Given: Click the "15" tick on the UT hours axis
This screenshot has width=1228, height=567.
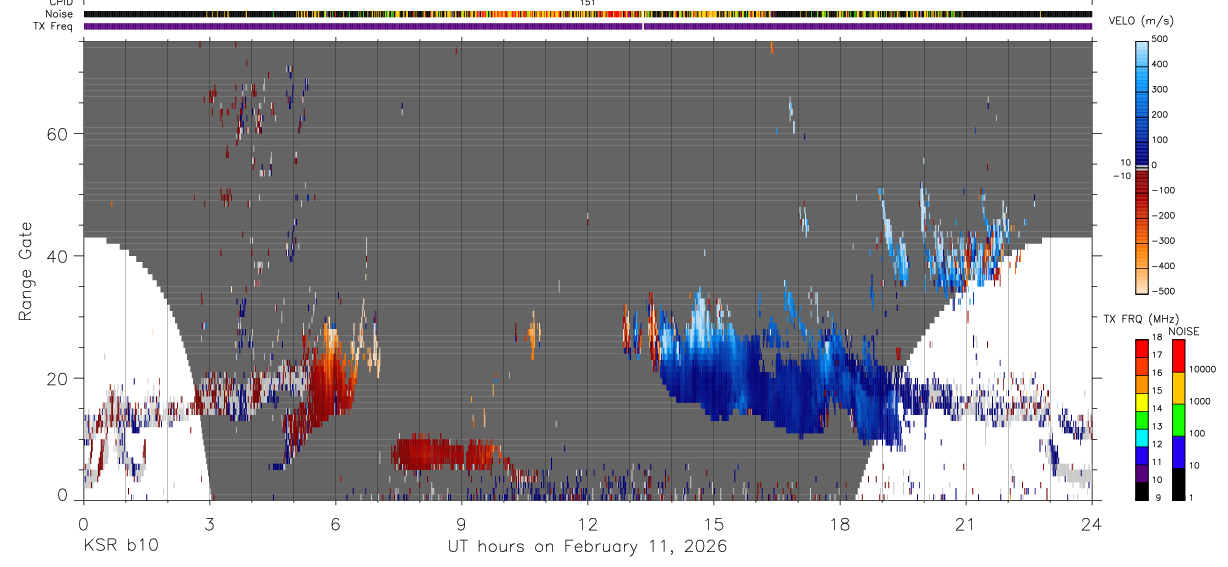Looking at the screenshot, I should click(x=713, y=524).
